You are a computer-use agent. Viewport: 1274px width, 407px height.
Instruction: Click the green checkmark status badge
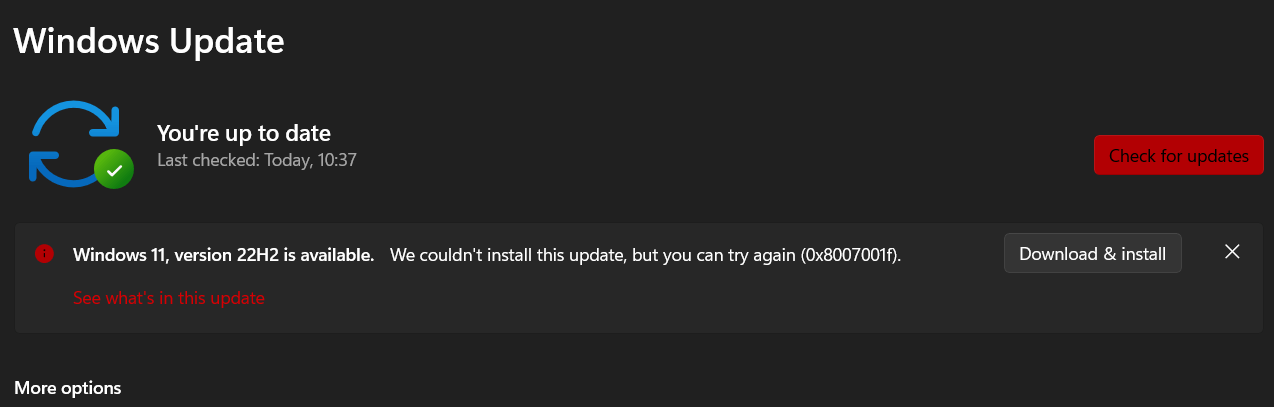114,171
